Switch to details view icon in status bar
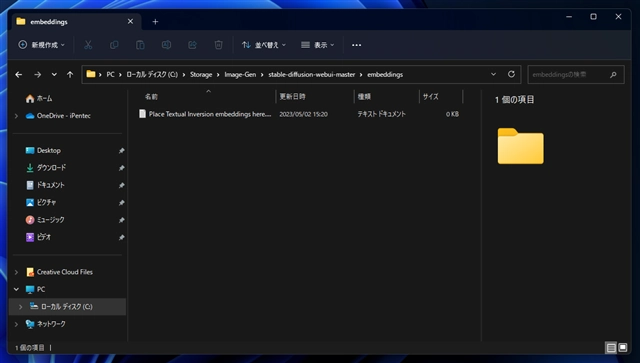 coord(611,347)
